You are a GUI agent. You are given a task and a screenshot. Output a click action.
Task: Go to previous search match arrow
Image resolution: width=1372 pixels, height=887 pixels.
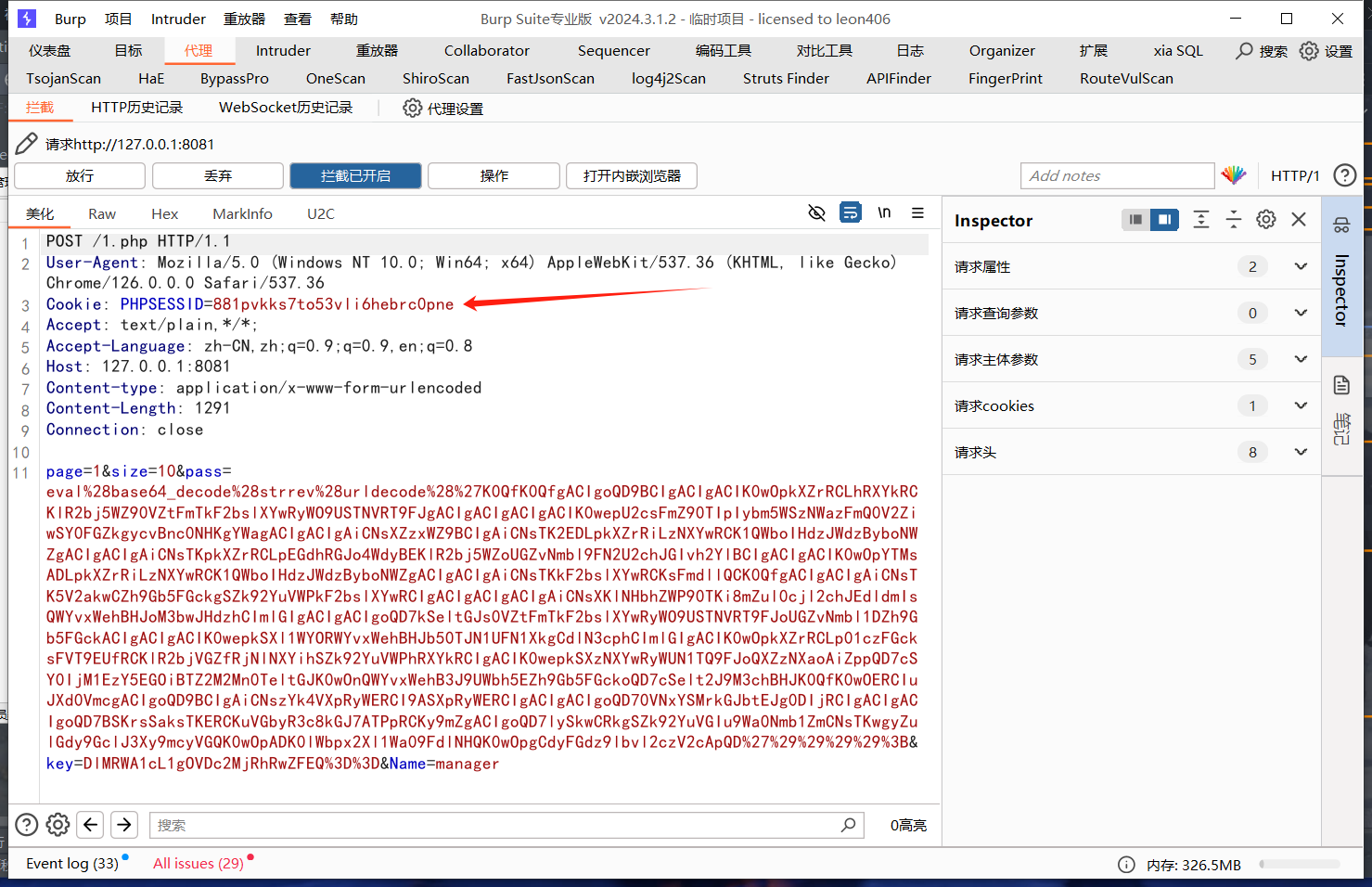(90, 825)
